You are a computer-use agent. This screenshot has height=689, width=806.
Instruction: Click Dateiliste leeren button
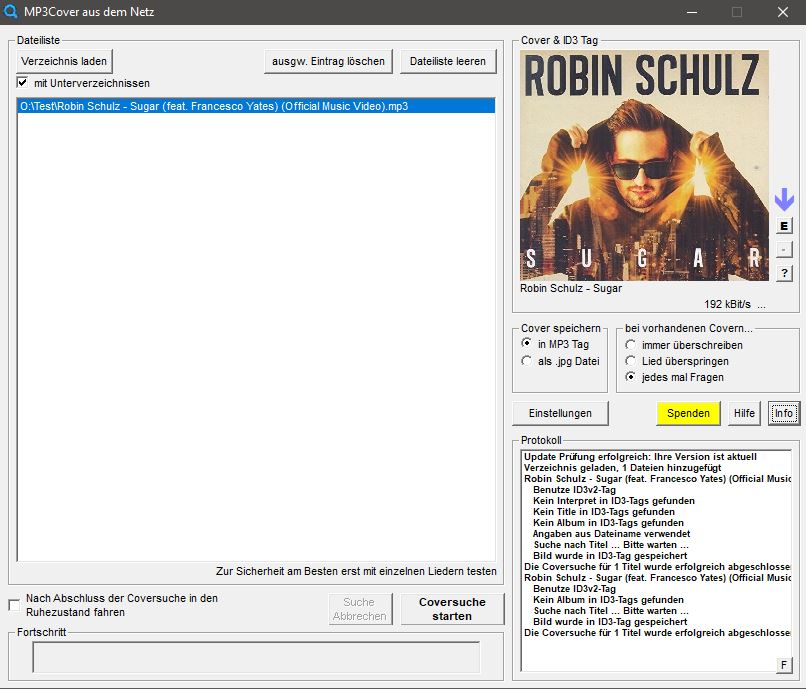point(448,61)
